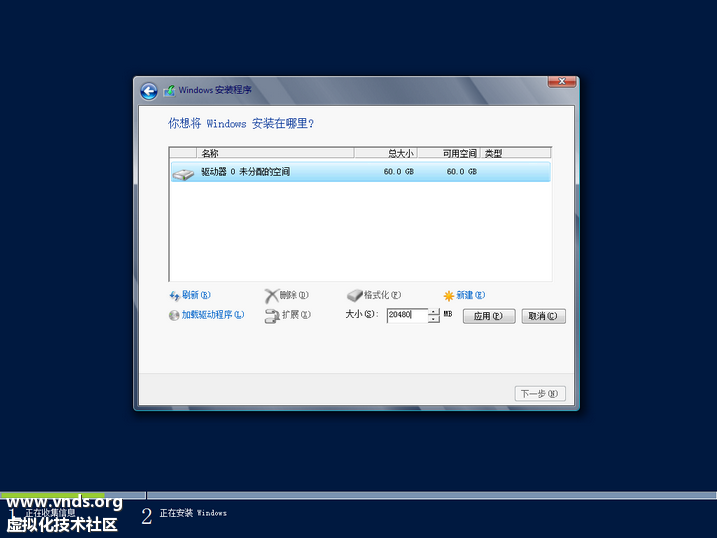Image resolution: width=717 pixels, height=538 pixels.
Task: Click the Windows Setup title bar icon
Action: [169, 90]
